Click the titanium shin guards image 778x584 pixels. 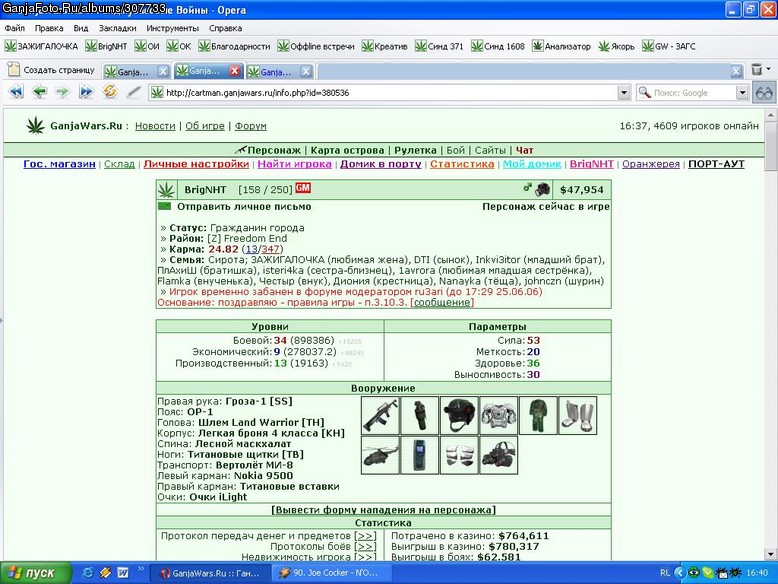(x=578, y=415)
